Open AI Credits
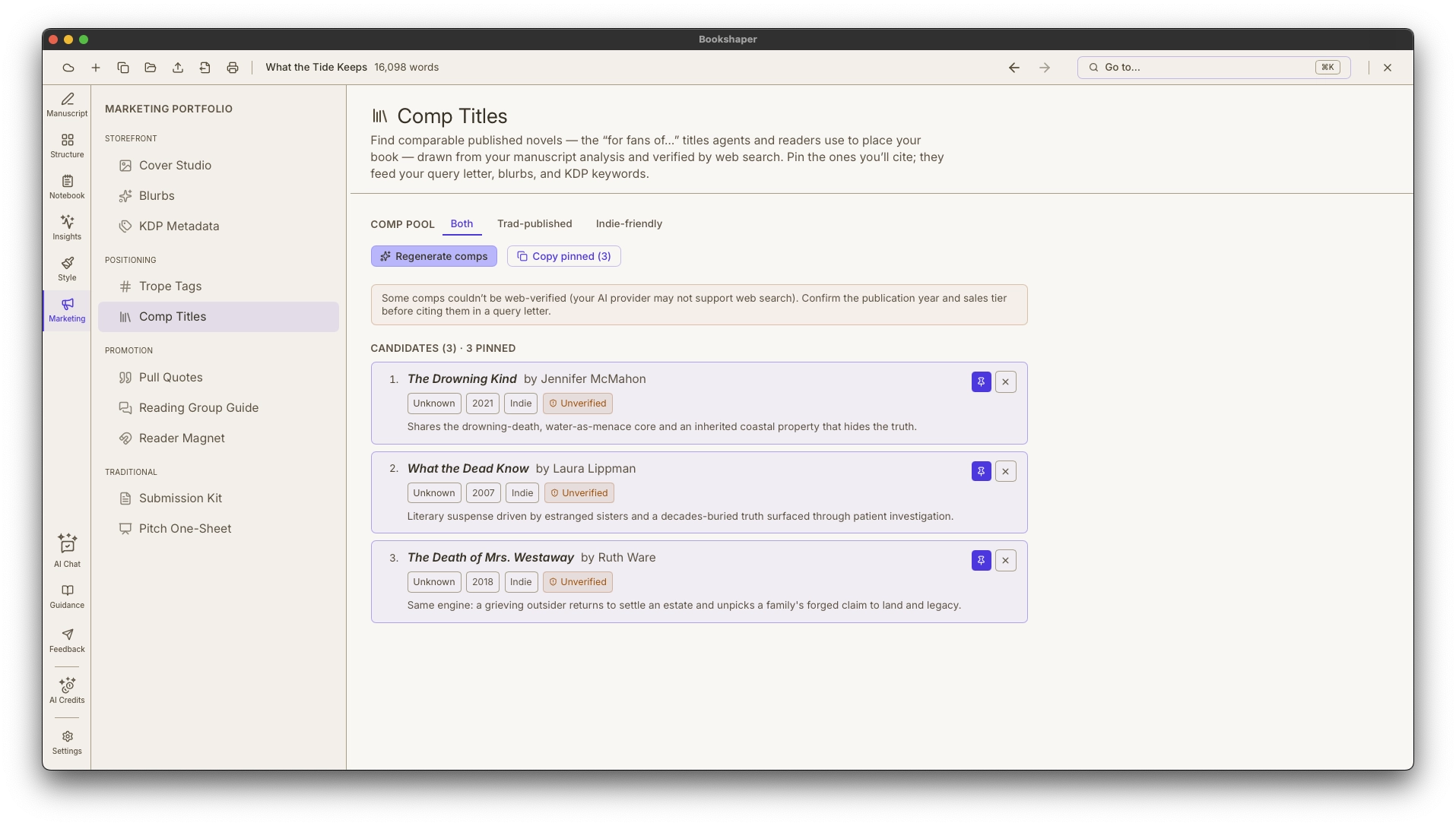Screen dimensions: 1456x826 coord(67,691)
